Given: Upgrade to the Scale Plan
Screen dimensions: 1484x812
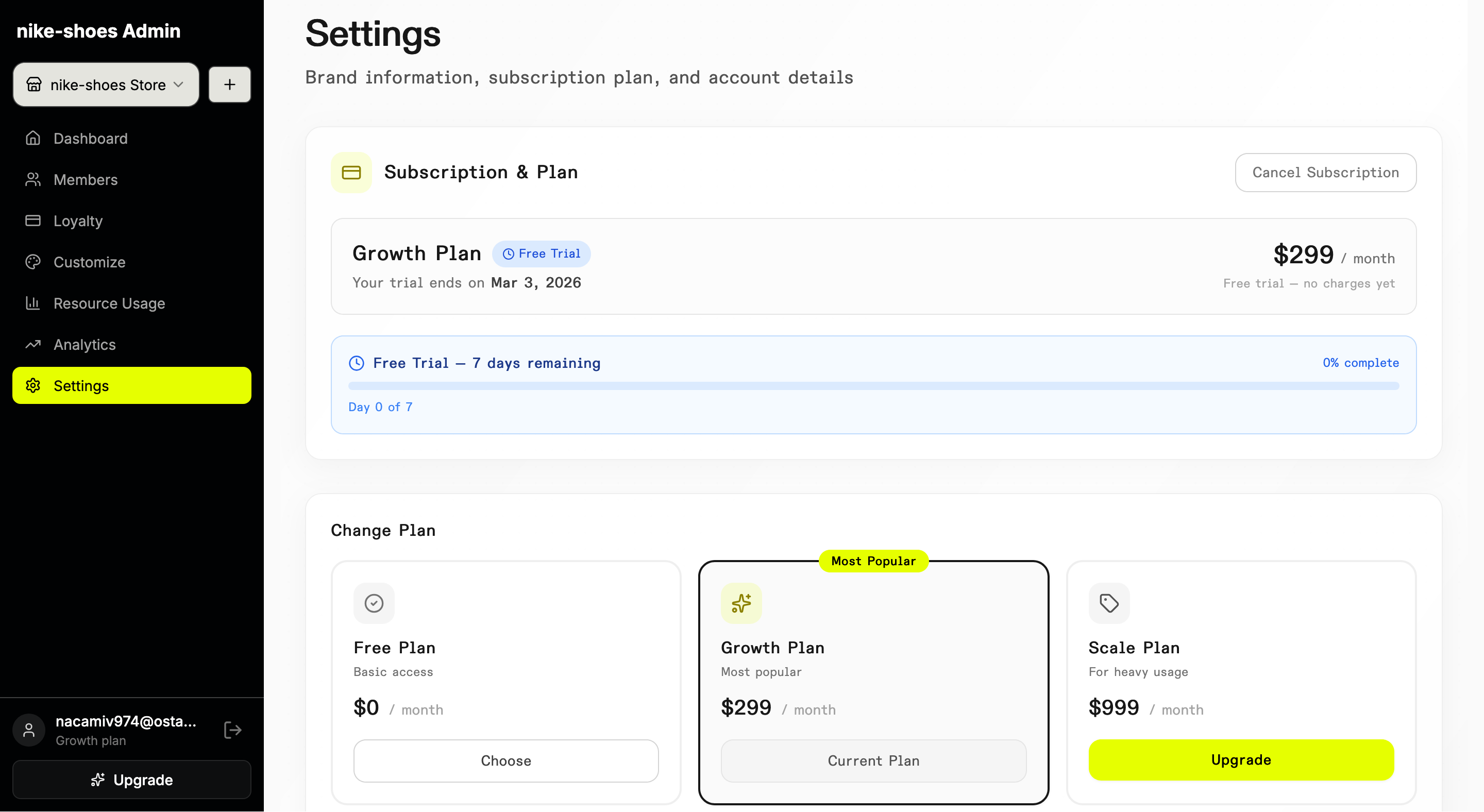Looking at the screenshot, I should pyautogui.click(x=1240, y=759).
